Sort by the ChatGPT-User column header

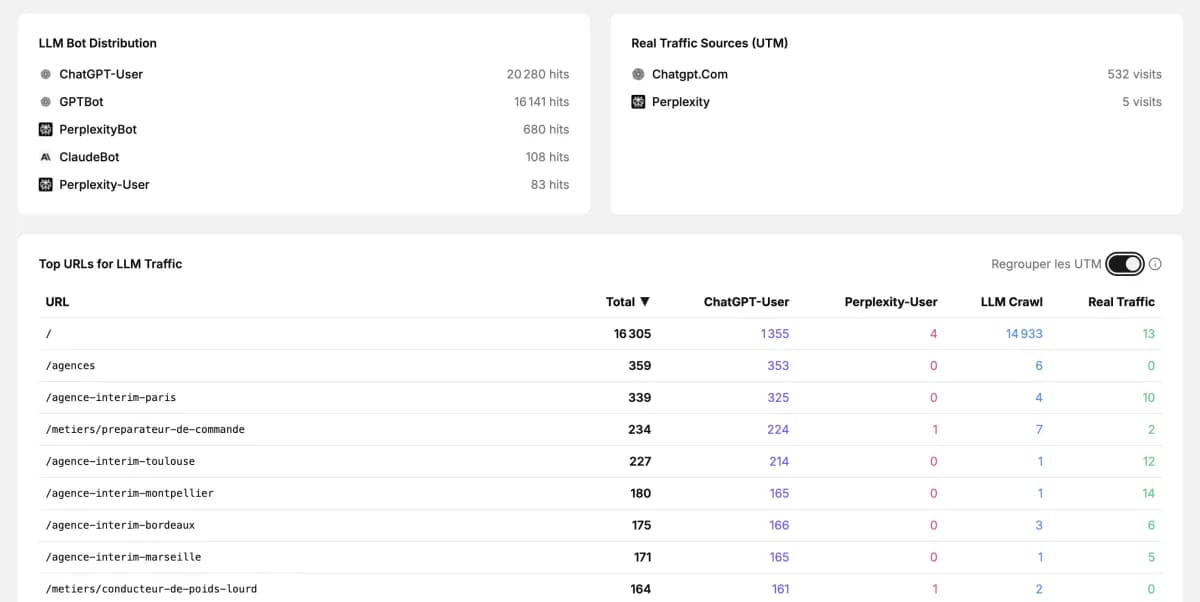(x=746, y=302)
